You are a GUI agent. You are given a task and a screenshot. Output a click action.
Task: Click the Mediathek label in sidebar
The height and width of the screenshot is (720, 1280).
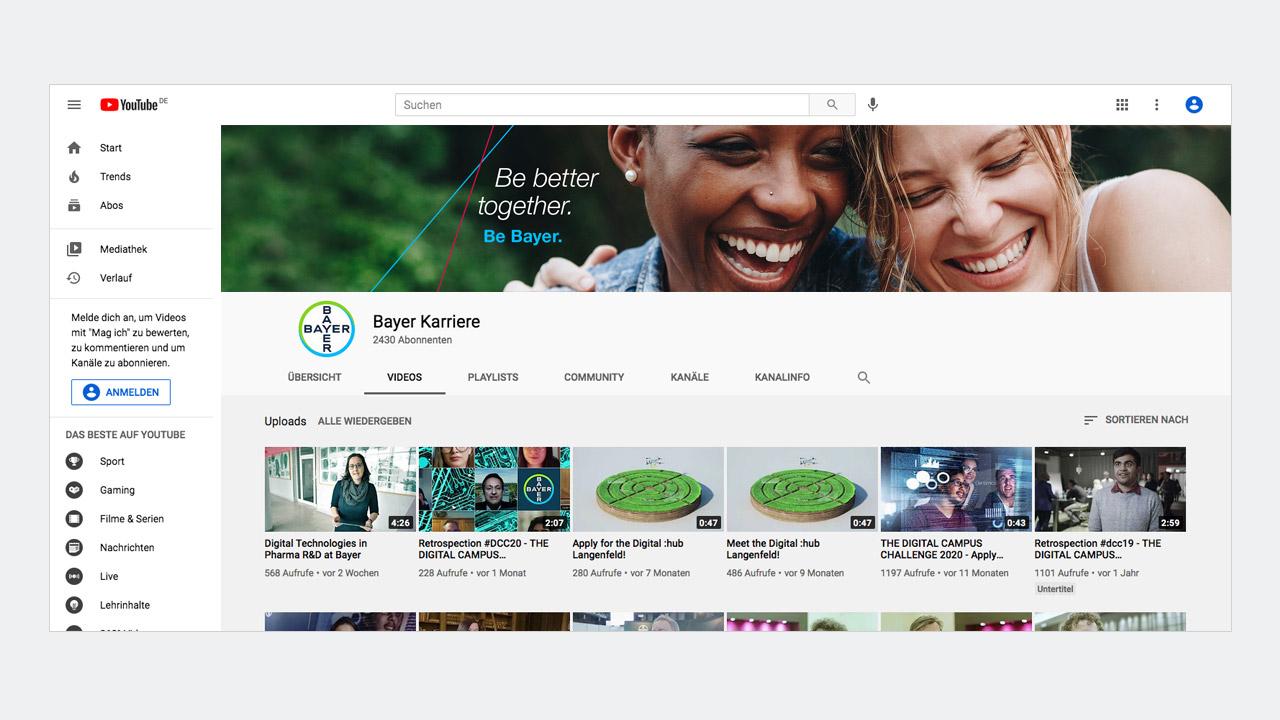pos(124,249)
